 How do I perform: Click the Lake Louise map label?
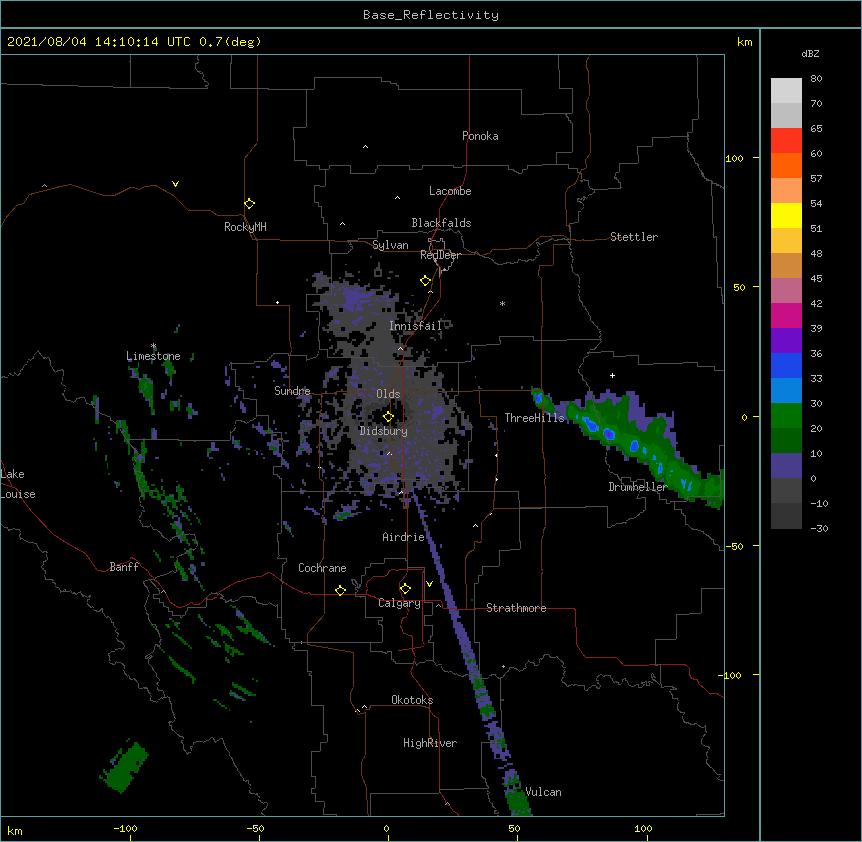point(18,484)
